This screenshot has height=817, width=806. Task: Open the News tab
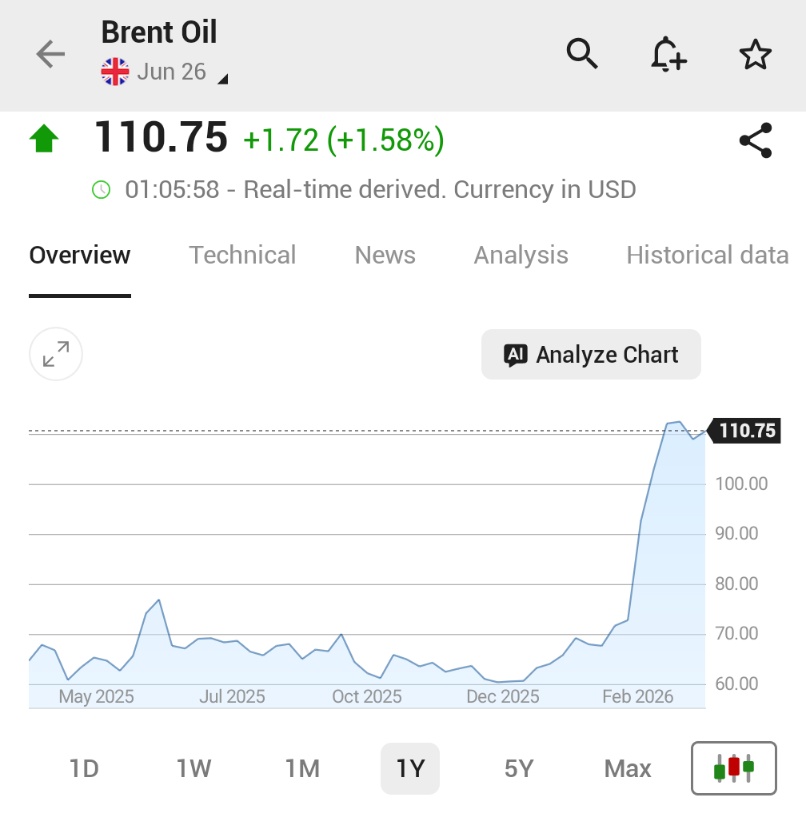click(x=384, y=255)
